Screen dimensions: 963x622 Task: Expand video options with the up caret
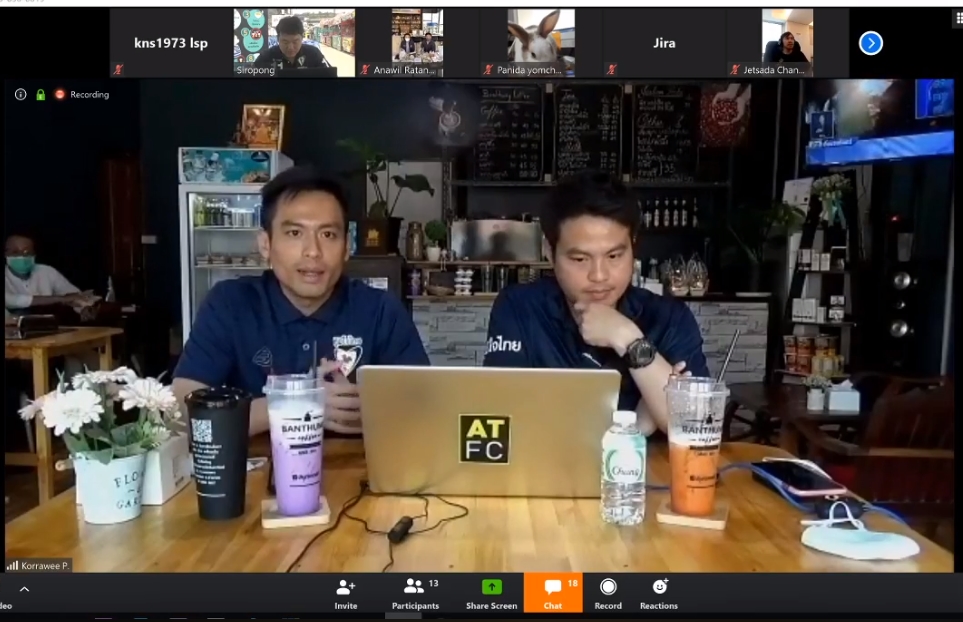[25, 589]
